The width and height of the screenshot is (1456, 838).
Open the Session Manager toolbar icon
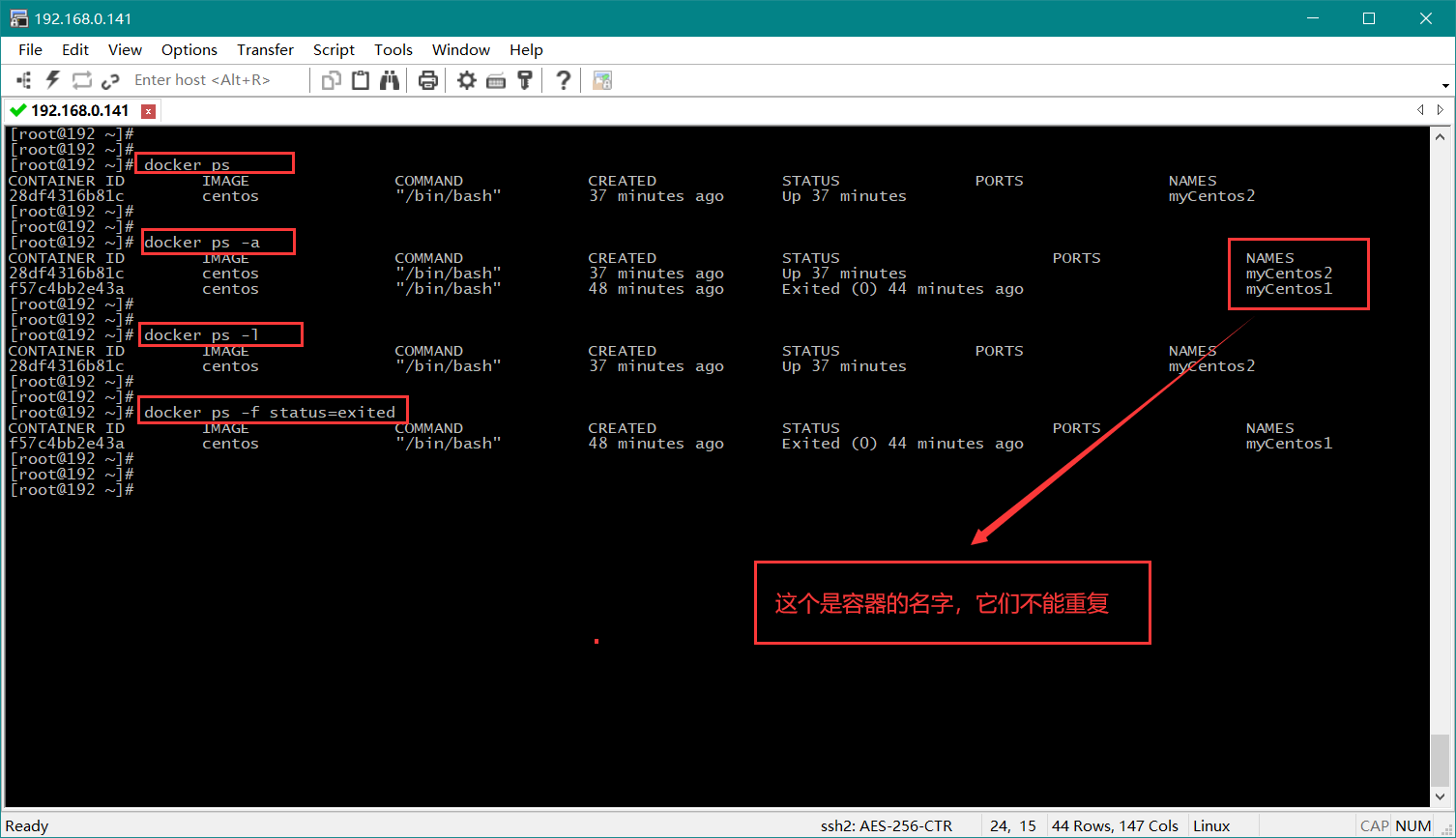click(24, 80)
